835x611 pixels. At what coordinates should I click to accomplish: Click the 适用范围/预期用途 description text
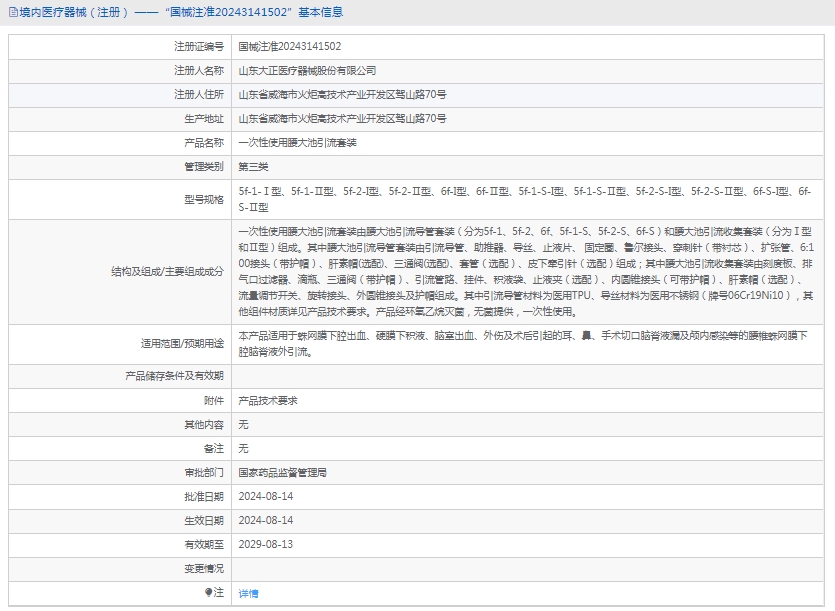[x=524, y=343]
